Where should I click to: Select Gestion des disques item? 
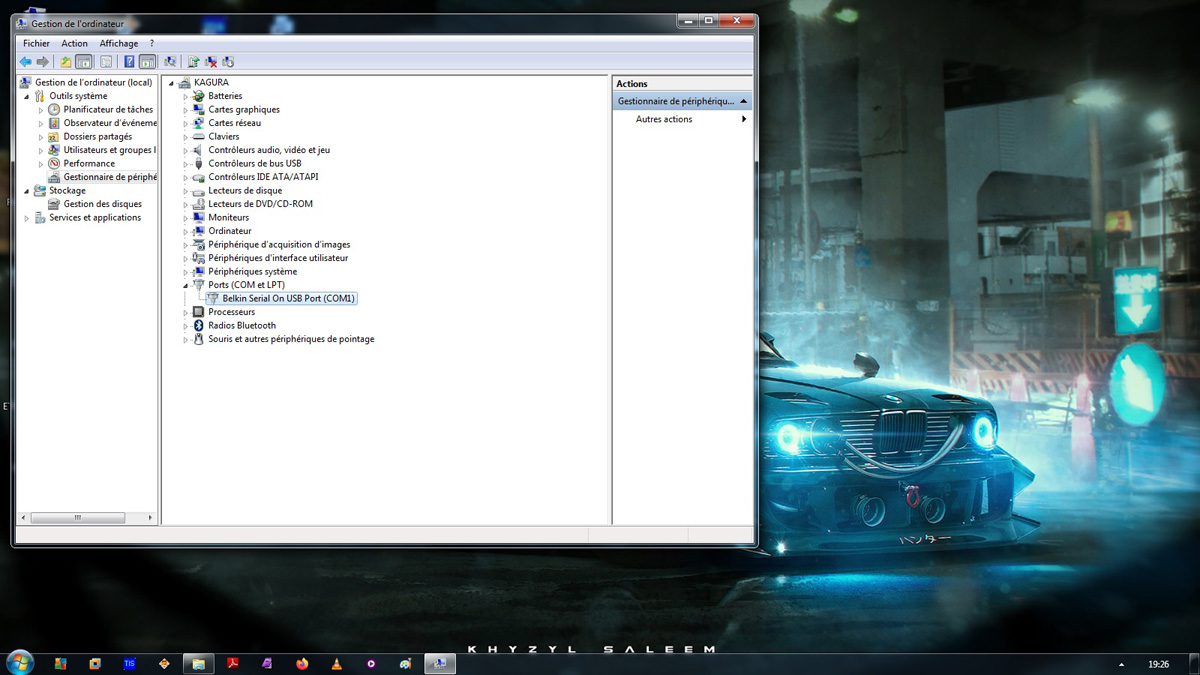click(x=102, y=204)
